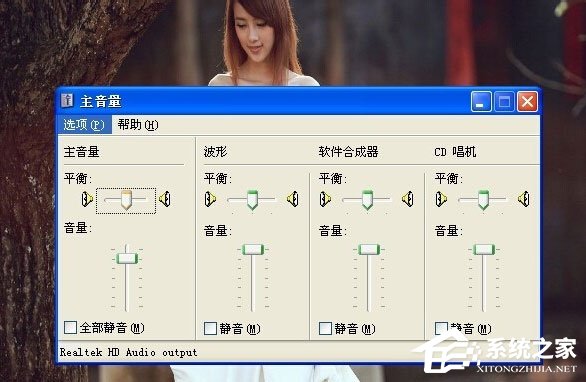
Task: Minimize the 主音量 window
Action: pyautogui.click(x=481, y=101)
